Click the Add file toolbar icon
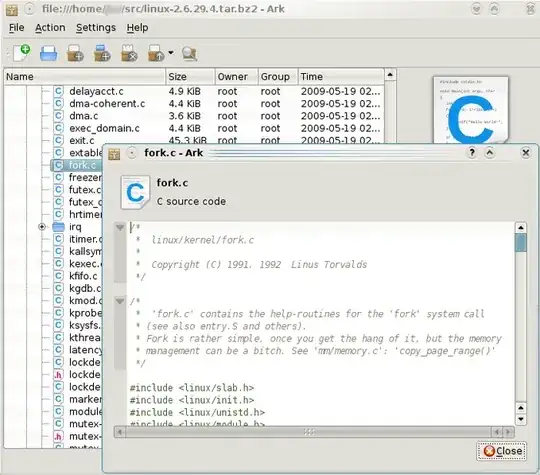540x475 pixels. 75,53
